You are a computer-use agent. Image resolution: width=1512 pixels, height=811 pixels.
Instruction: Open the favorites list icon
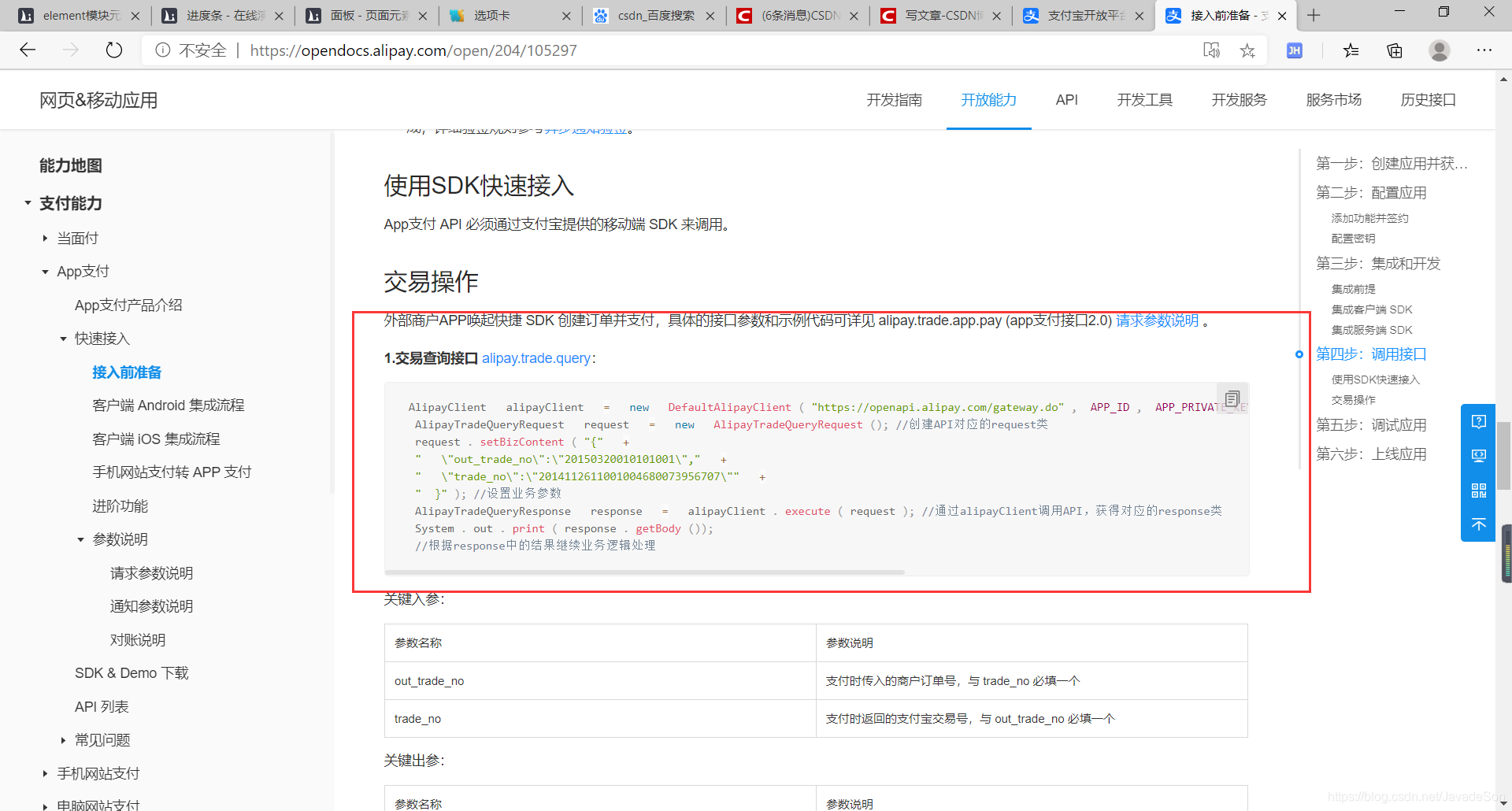(1351, 50)
